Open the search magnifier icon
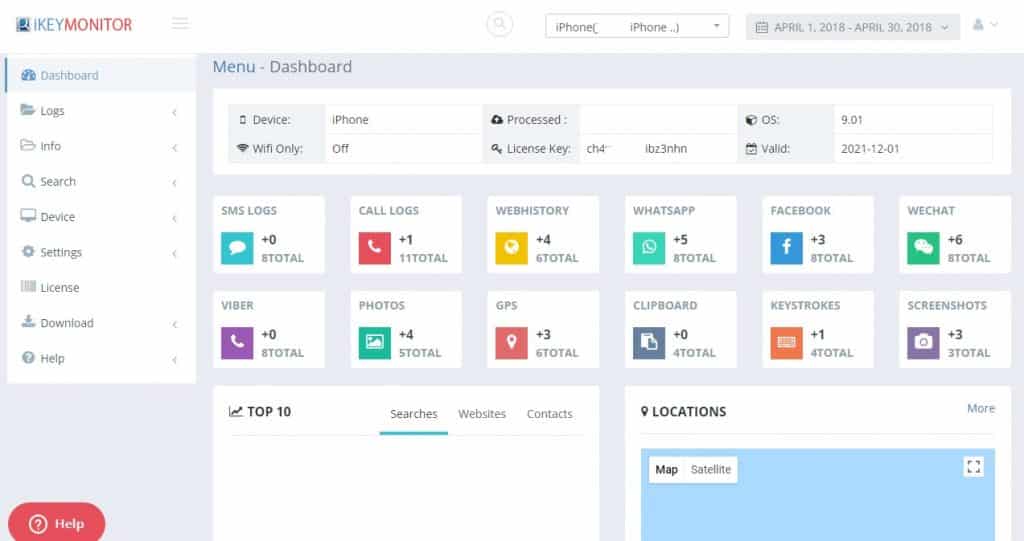 tap(500, 24)
